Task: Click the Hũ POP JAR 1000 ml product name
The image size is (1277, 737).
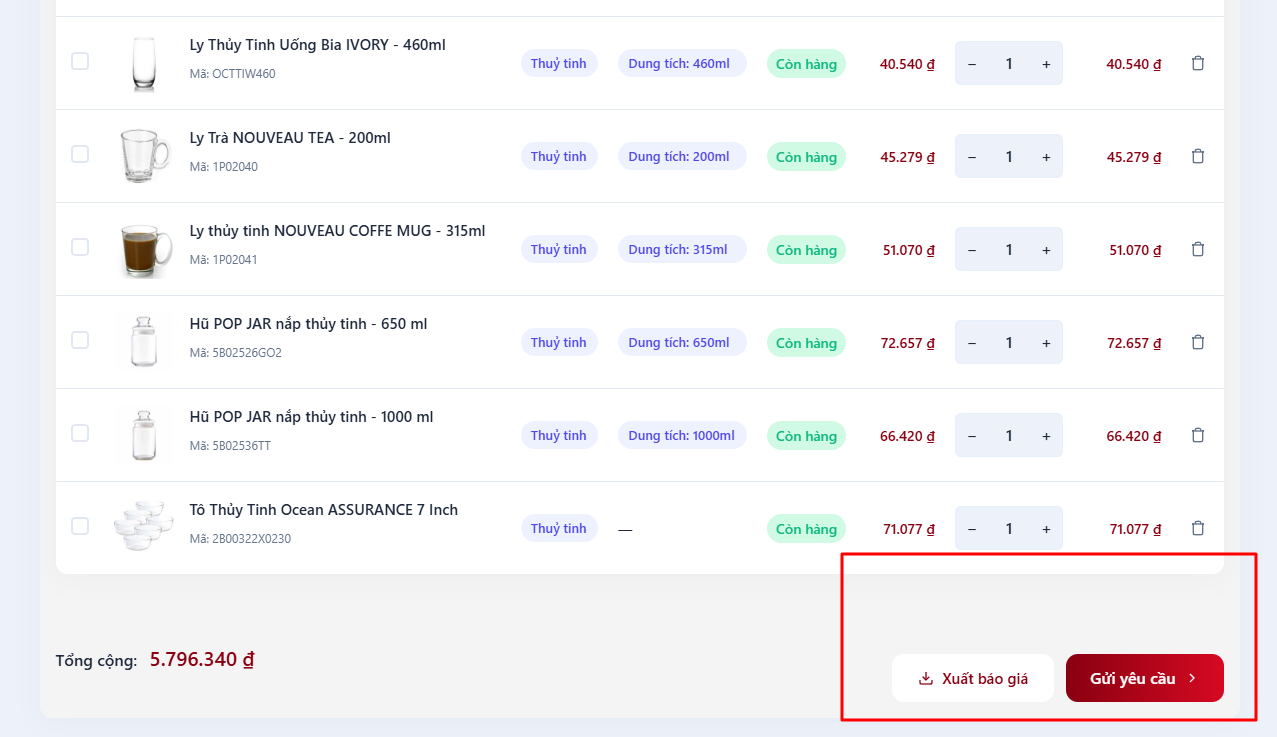Action: [311, 417]
